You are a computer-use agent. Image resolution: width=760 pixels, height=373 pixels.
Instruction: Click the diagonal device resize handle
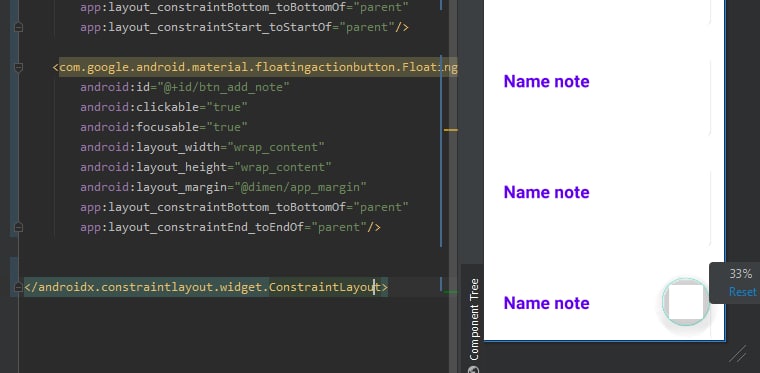click(x=737, y=354)
